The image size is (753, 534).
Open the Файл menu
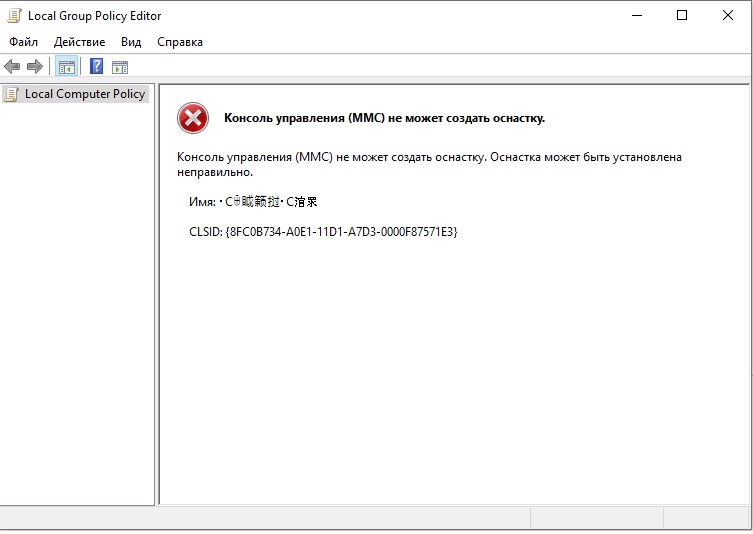(x=23, y=42)
